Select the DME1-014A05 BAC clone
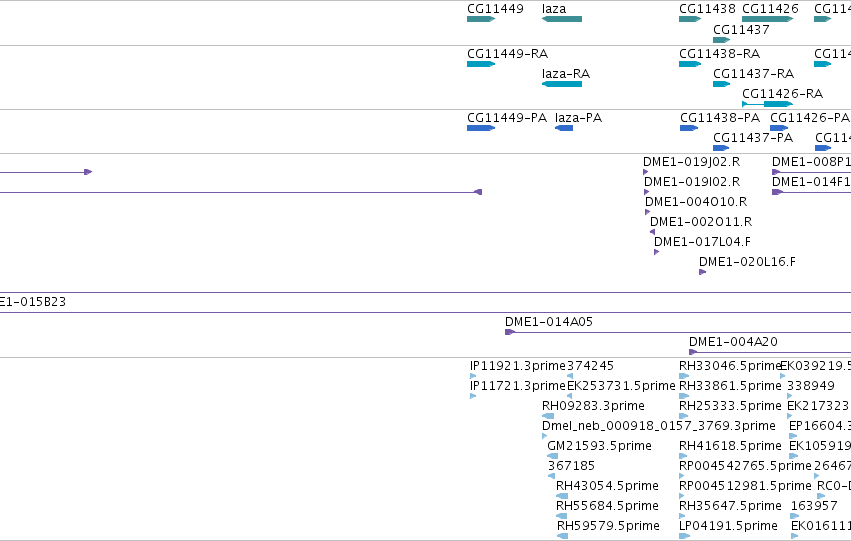Image resolution: width=851 pixels, height=541 pixels. (x=678, y=332)
